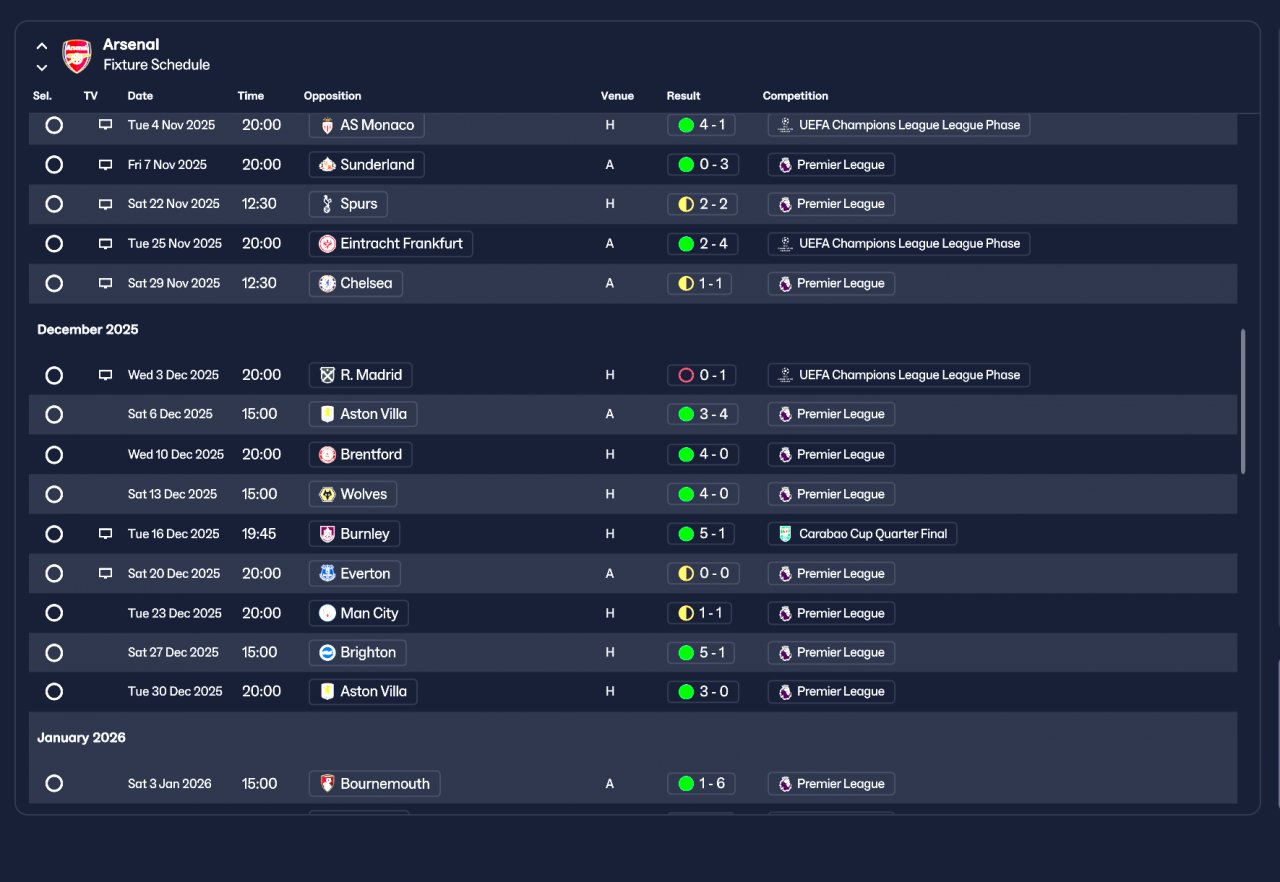Click the Brentford club badge

327,454
